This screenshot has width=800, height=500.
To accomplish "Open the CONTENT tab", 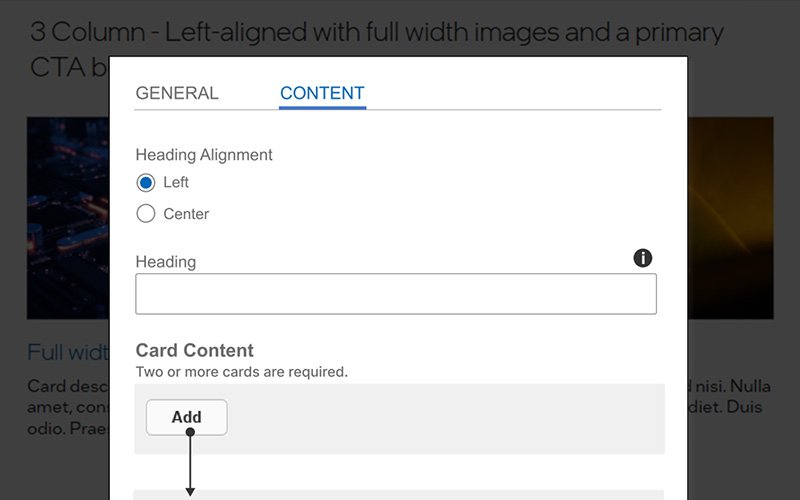I will [x=322, y=93].
